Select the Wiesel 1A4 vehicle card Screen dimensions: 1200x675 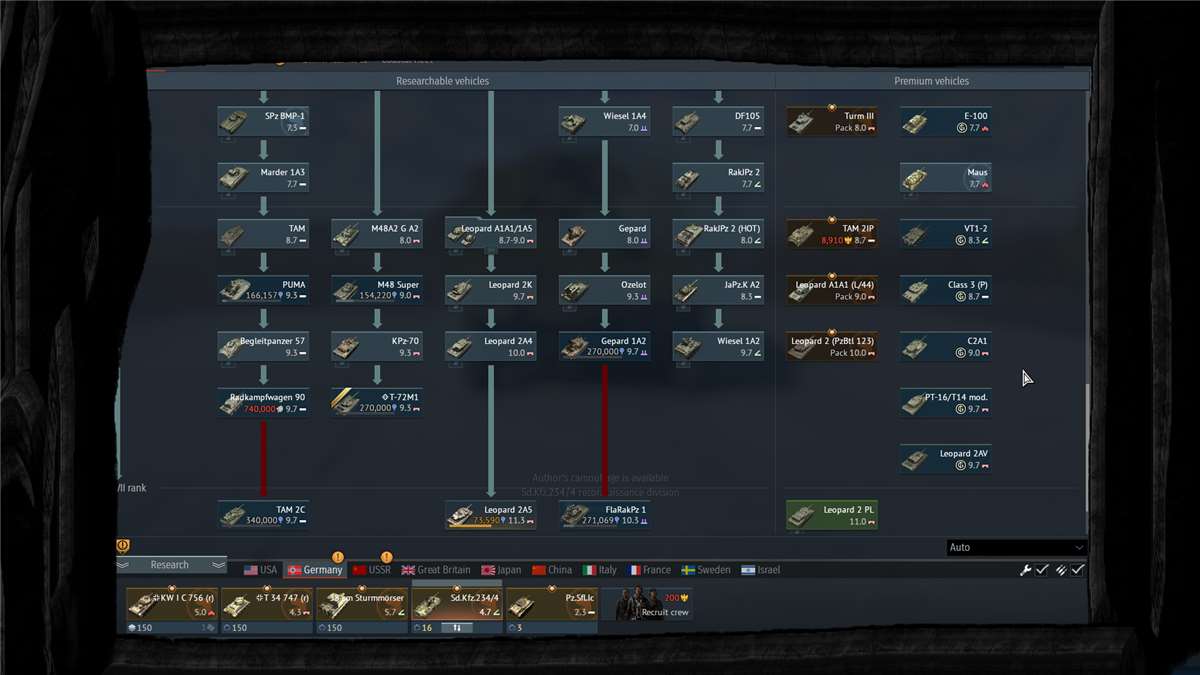pos(604,122)
